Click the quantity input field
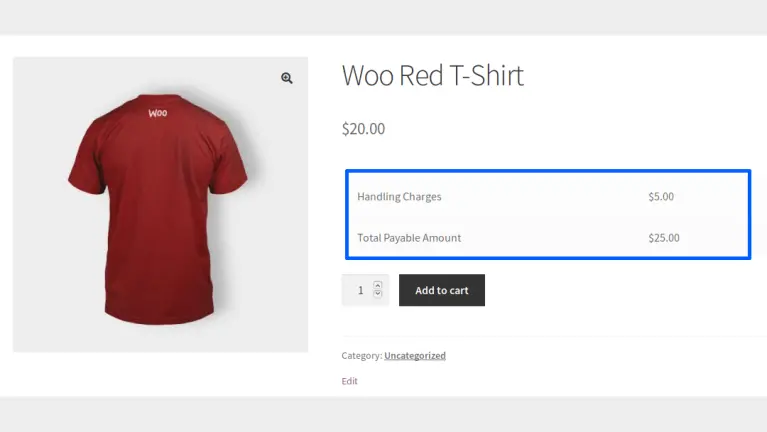 (360, 290)
